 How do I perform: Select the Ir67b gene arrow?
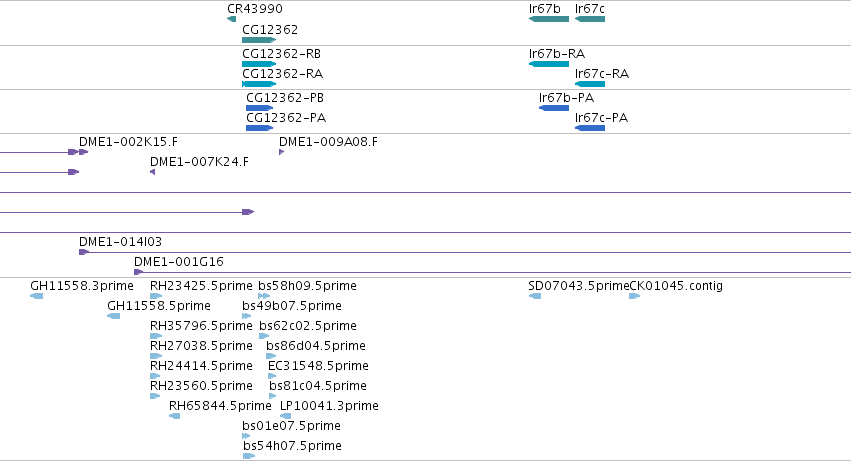point(549,19)
